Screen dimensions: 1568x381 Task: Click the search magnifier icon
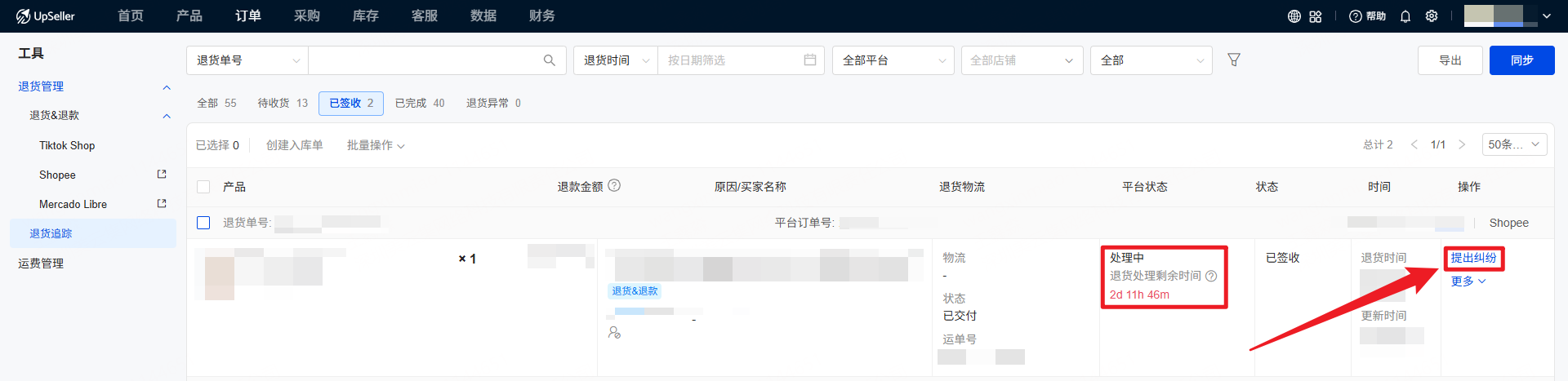(549, 60)
